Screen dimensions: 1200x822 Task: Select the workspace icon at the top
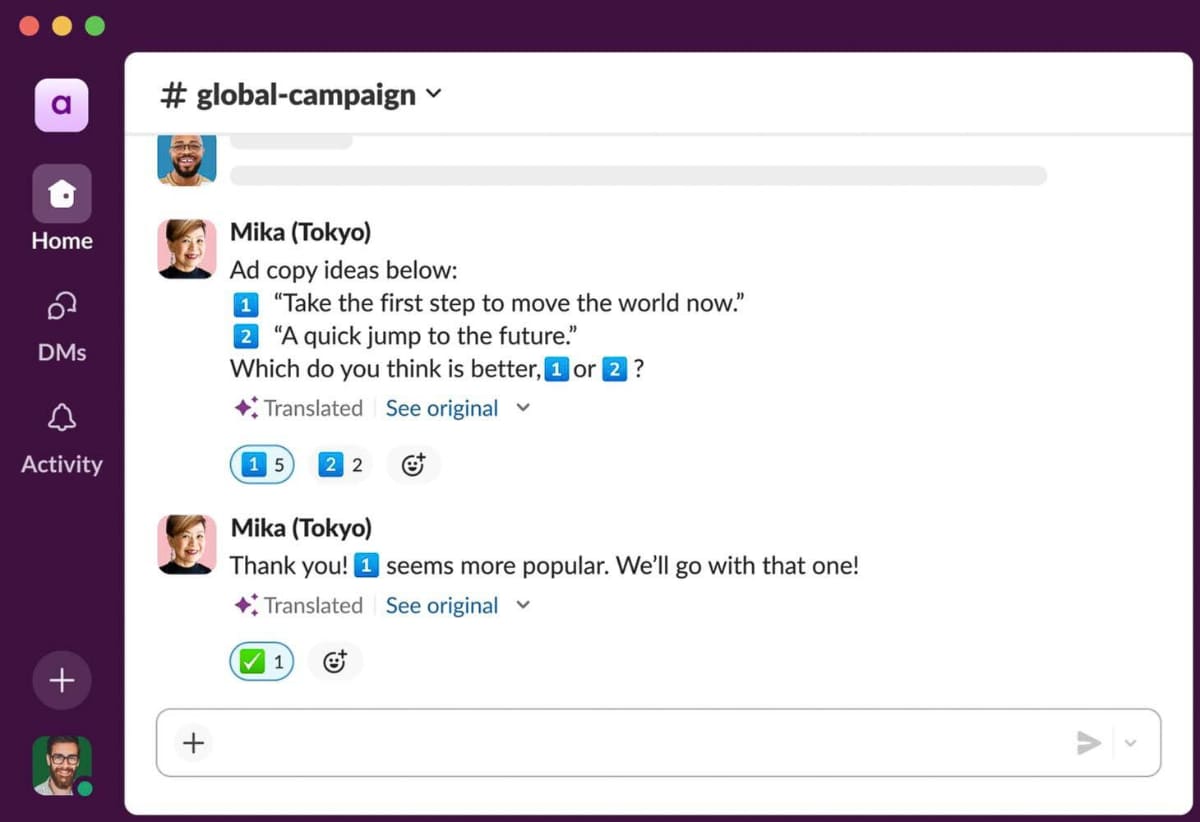coord(61,105)
